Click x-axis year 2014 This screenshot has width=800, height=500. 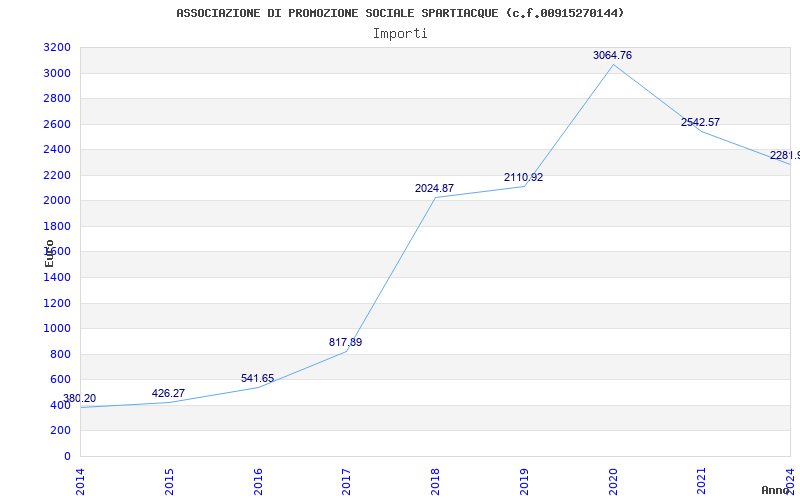point(80,482)
